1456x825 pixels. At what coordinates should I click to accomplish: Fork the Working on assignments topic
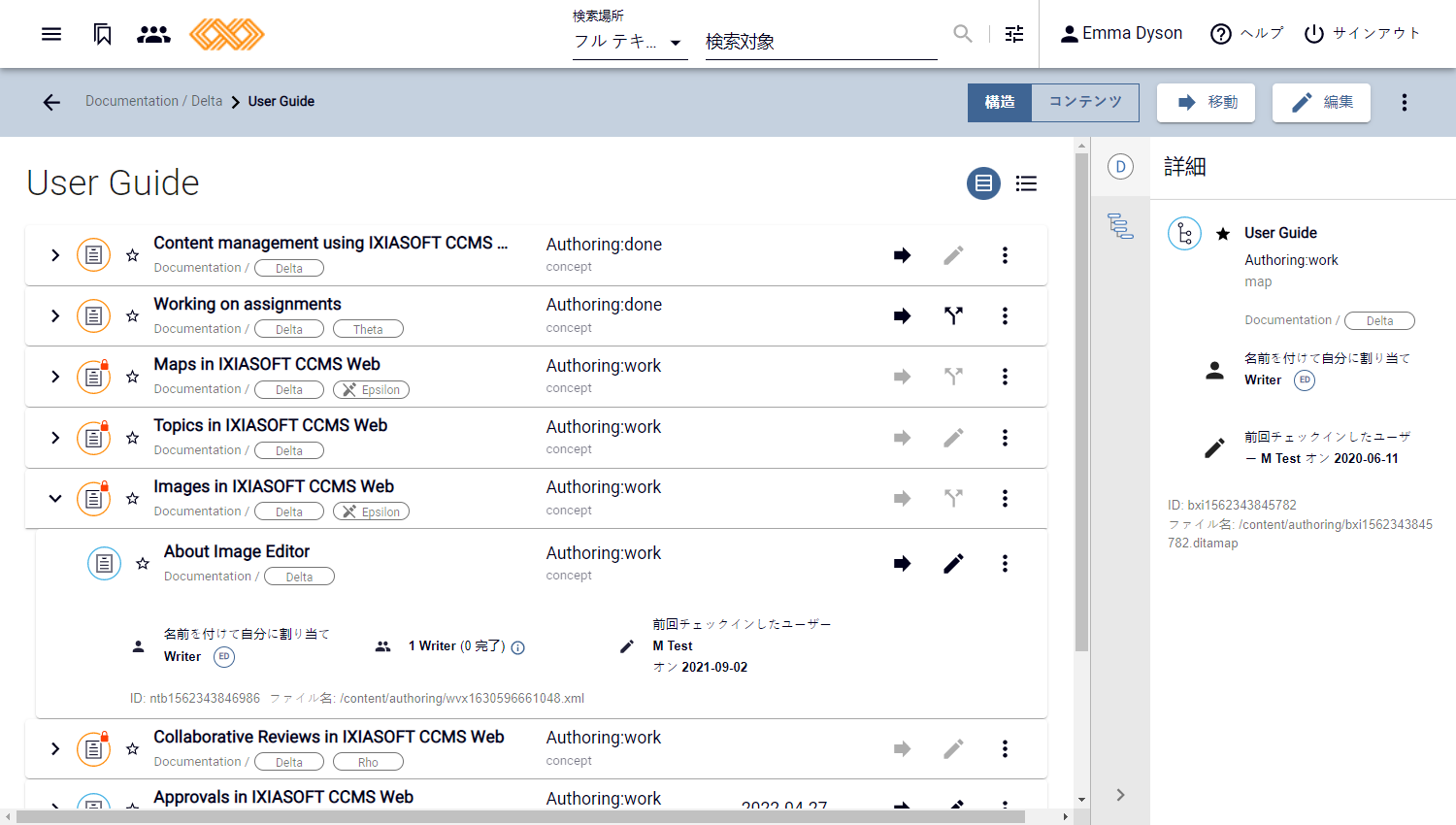[x=953, y=315]
